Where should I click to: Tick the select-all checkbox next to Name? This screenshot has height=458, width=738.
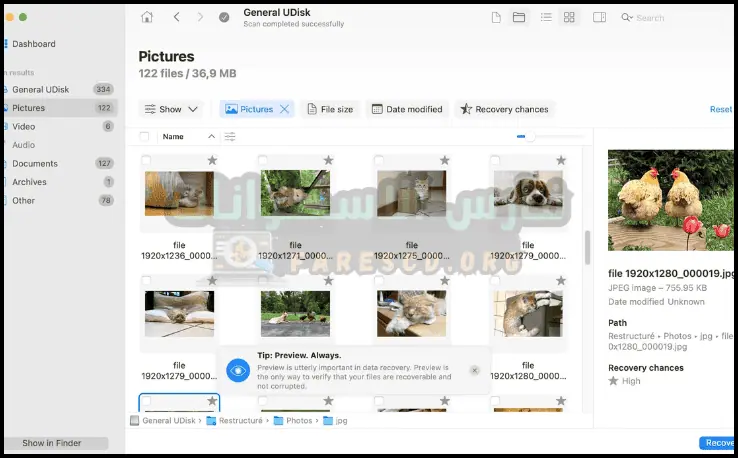coord(145,136)
